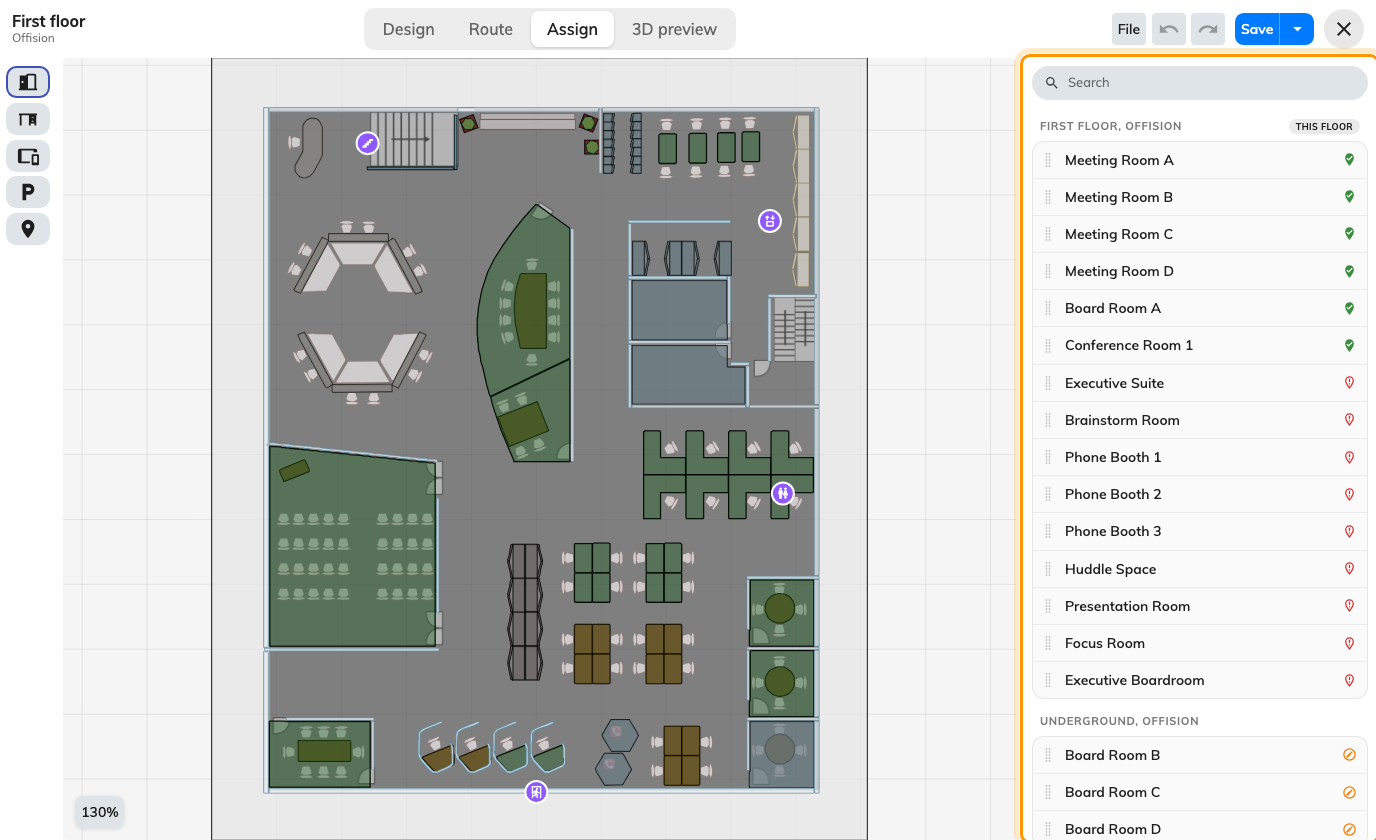Click the undo arrow button
The image size is (1376, 840).
(x=1168, y=29)
